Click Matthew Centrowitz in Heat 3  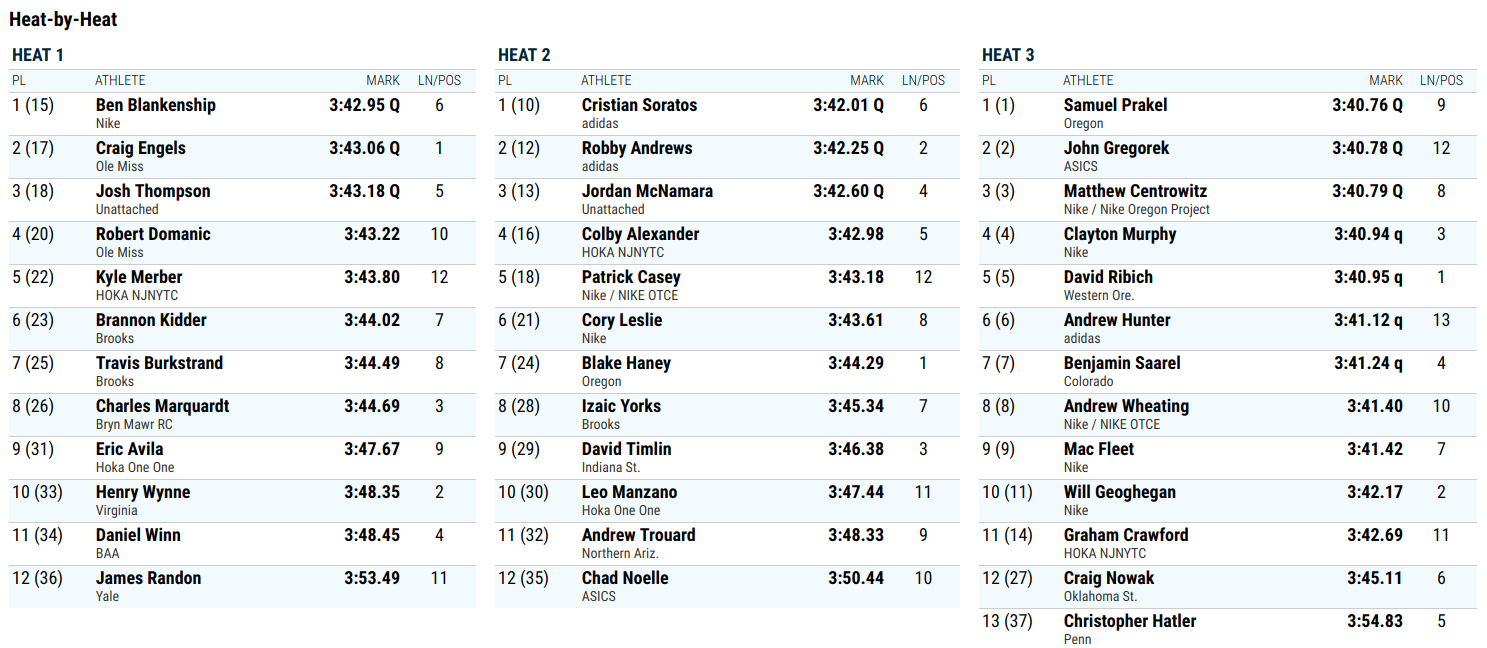pos(1135,191)
